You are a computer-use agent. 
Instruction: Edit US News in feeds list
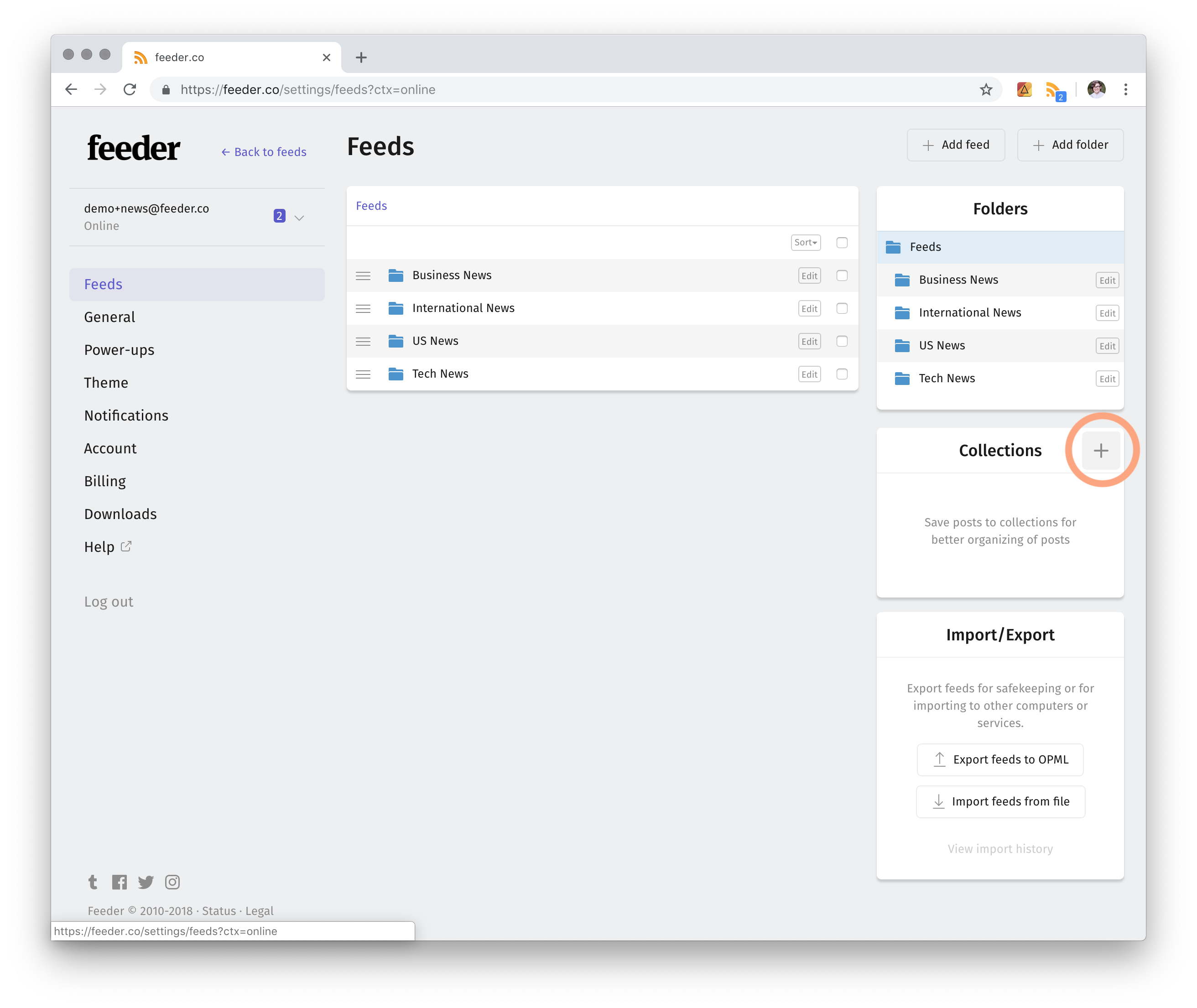(x=809, y=341)
